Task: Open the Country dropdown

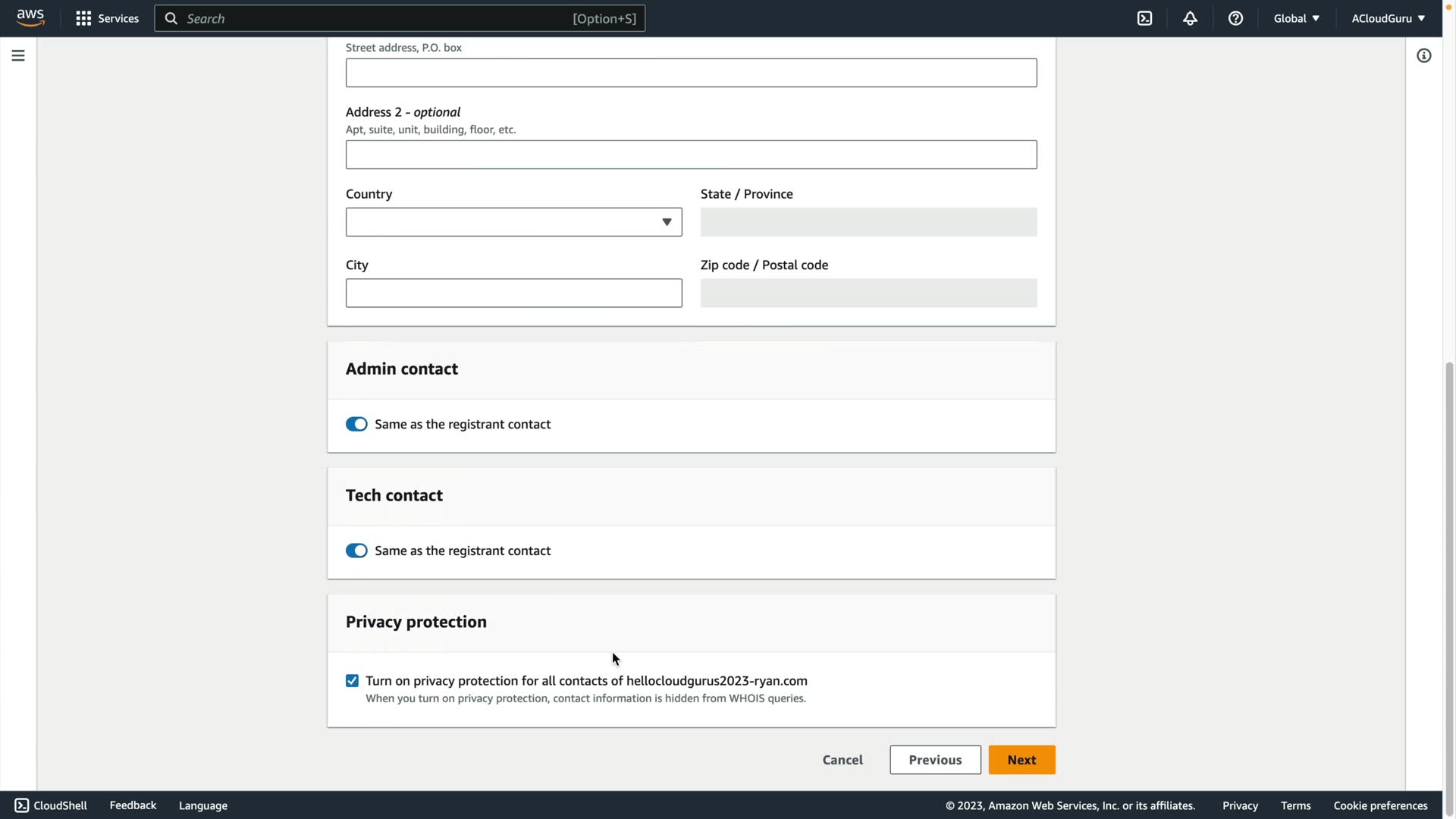Action: click(513, 222)
